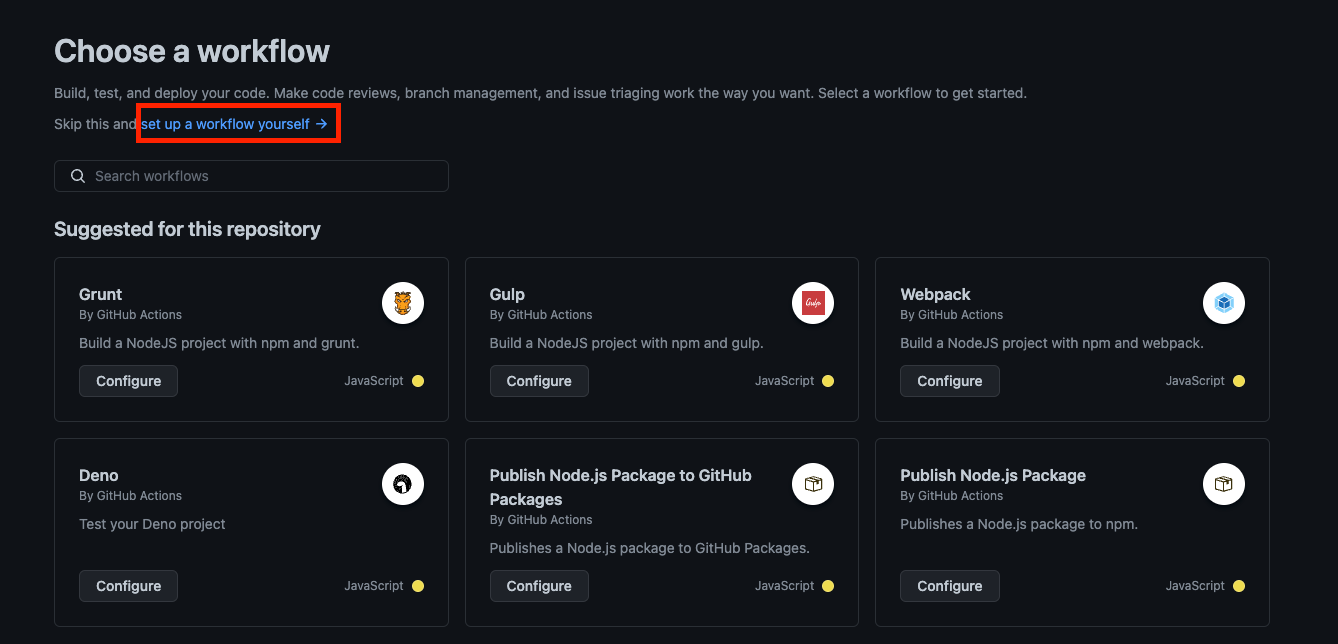Click 'By GitHub Actions' under the Deno title
1338x644 pixels.
coord(130,496)
